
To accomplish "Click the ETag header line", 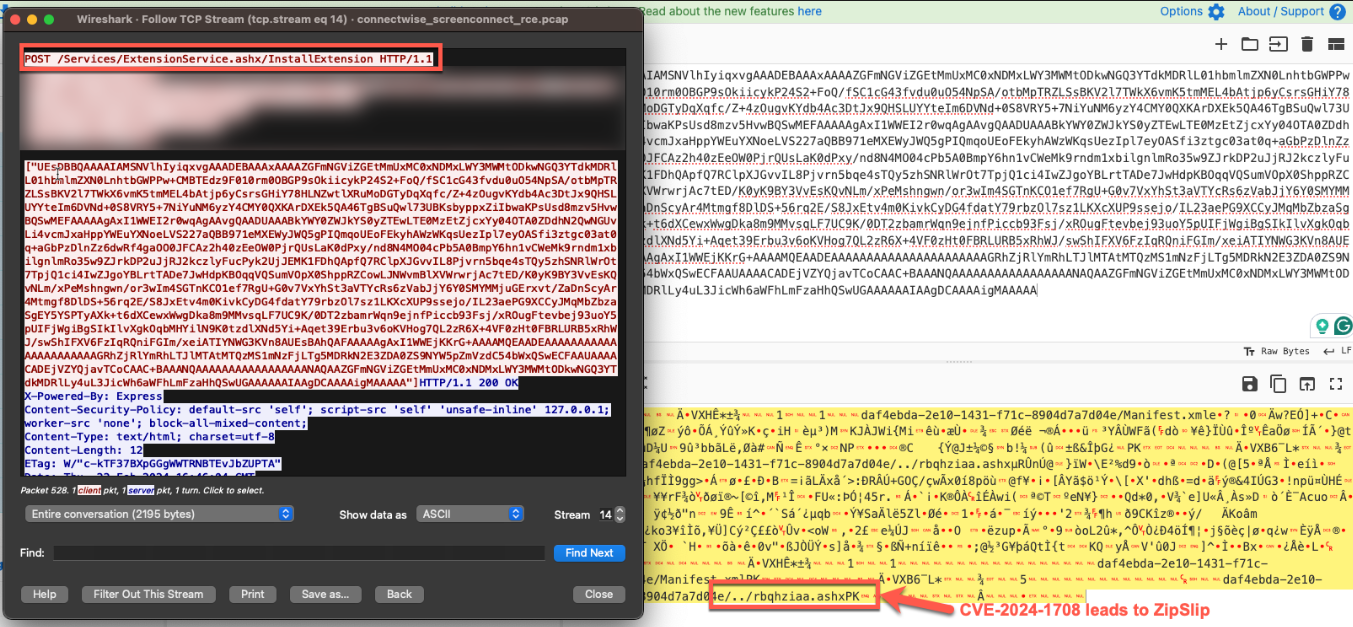I will pyautogui.click(x=152, y=464).
